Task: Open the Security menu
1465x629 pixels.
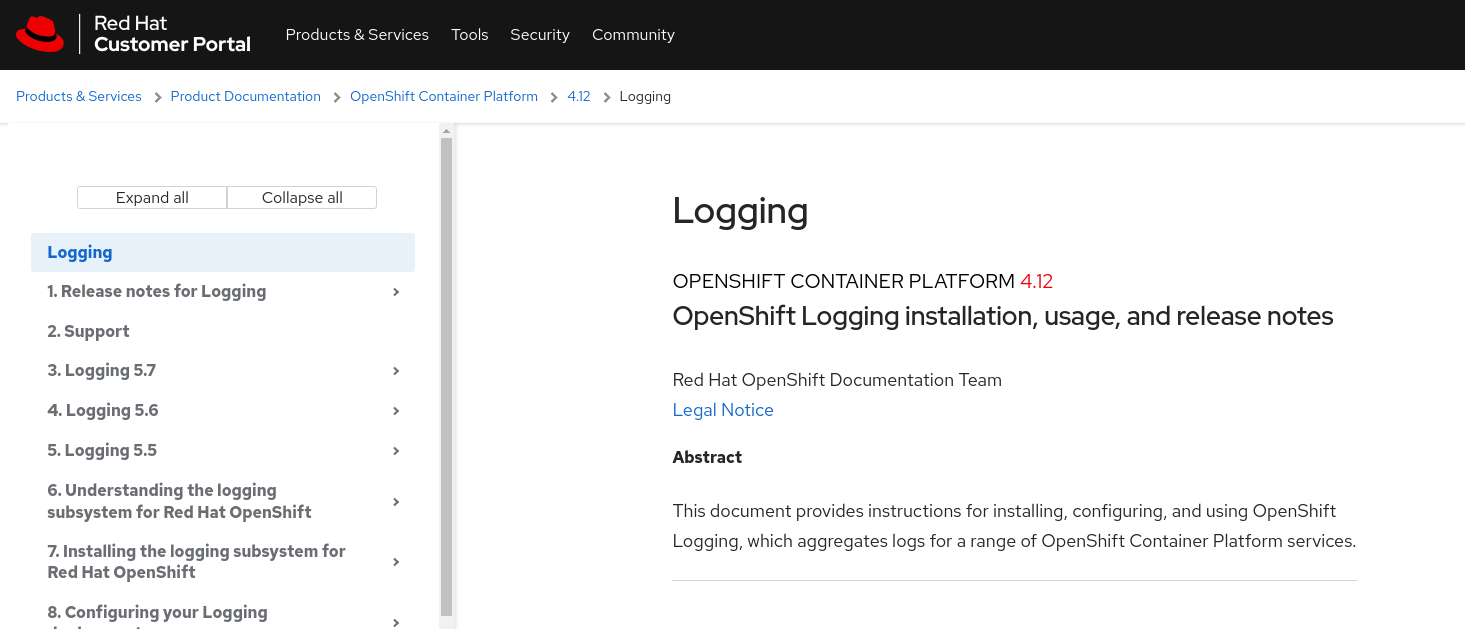Action: (x=540, y=35)
